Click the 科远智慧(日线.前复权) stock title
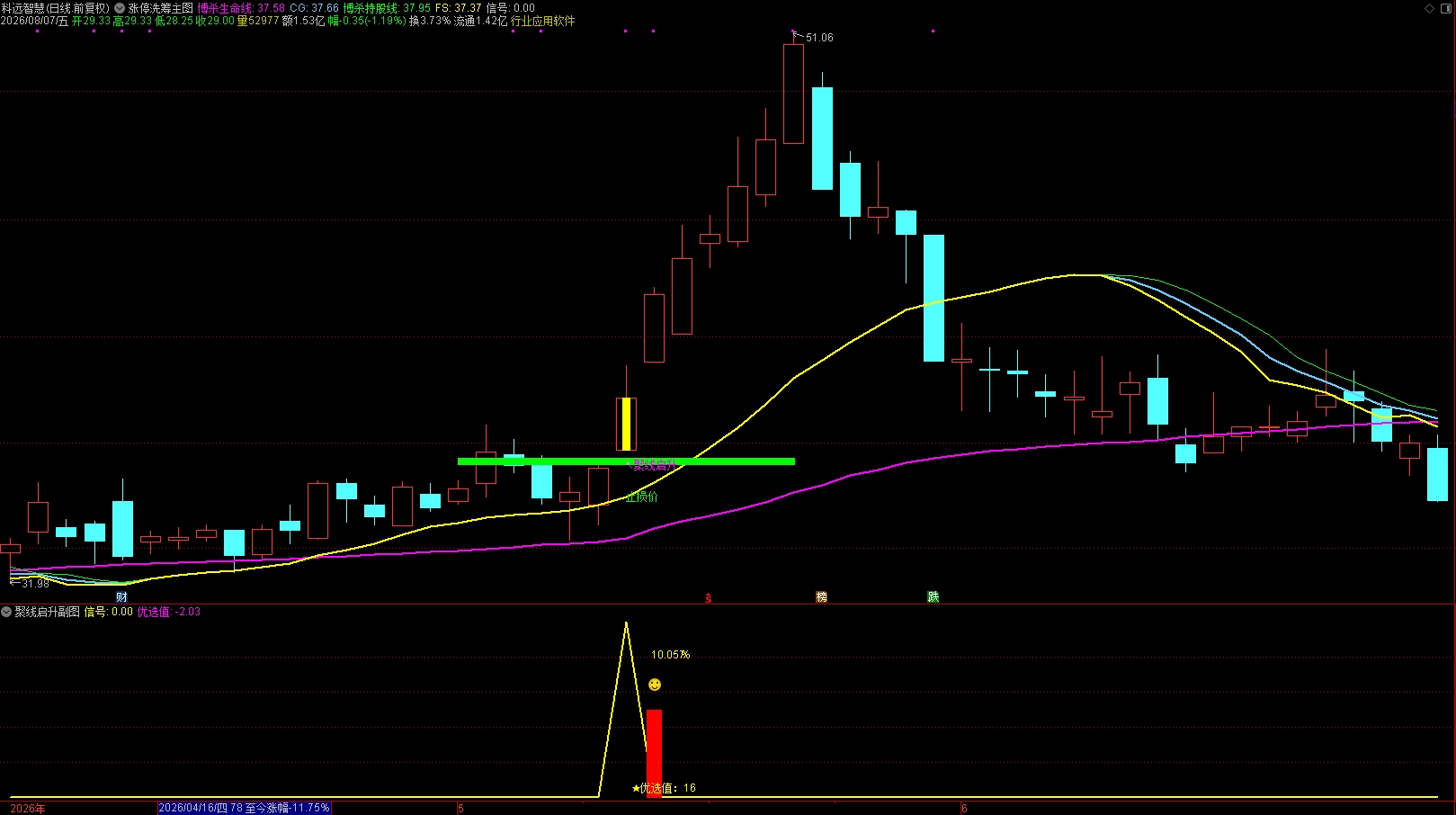 (56, 8)
